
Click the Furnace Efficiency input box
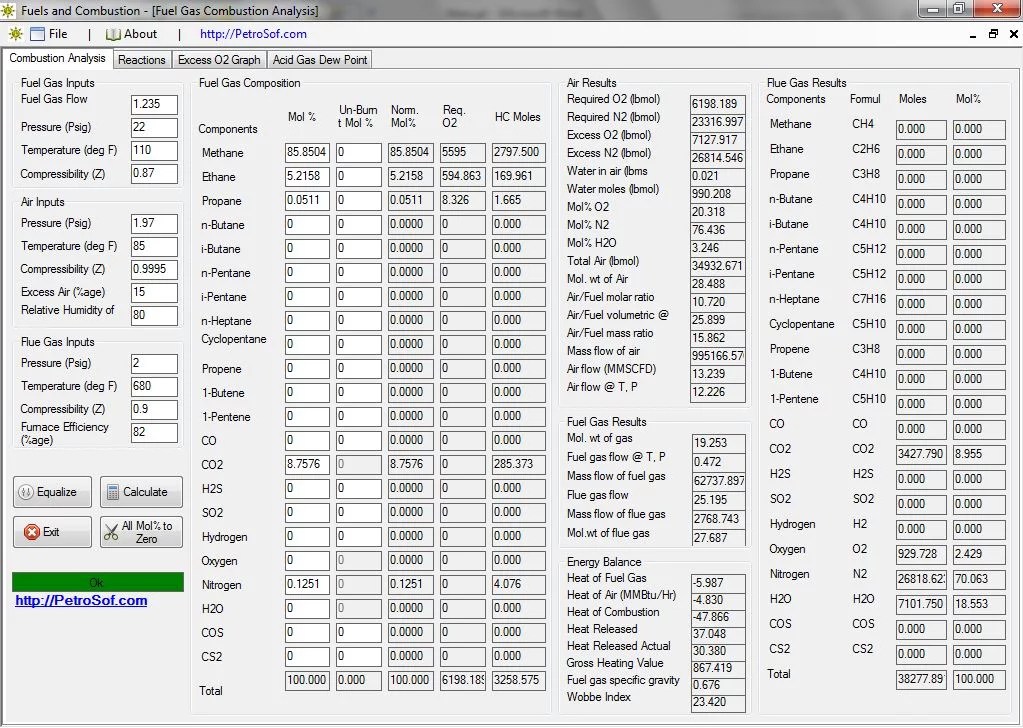click(x=154, y=432)
